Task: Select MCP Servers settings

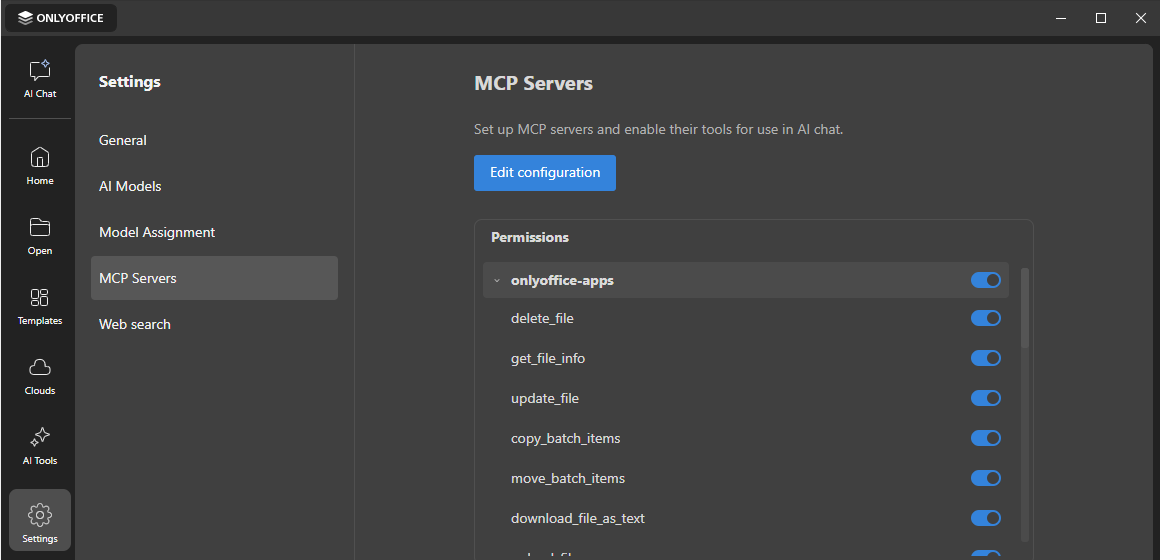Action: 215,278
